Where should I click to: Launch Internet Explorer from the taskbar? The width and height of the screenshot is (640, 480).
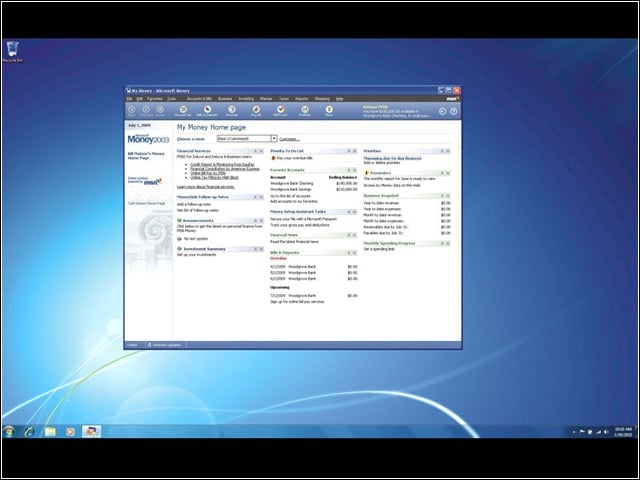click(x=29, y=431)
